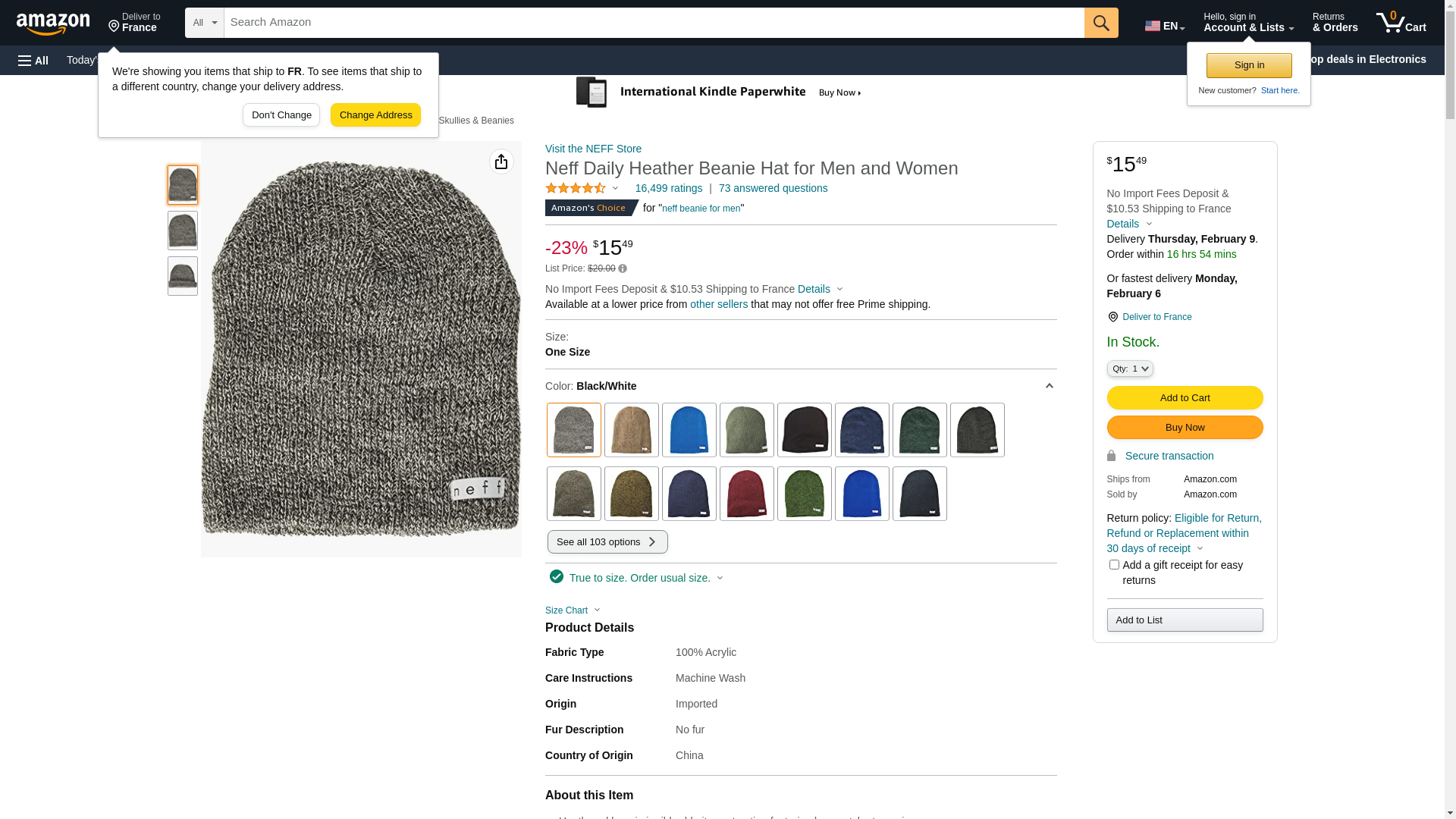Select the red beanie color swatch
The height and width of the screenshot is (819, 1456).
(747, 494)
